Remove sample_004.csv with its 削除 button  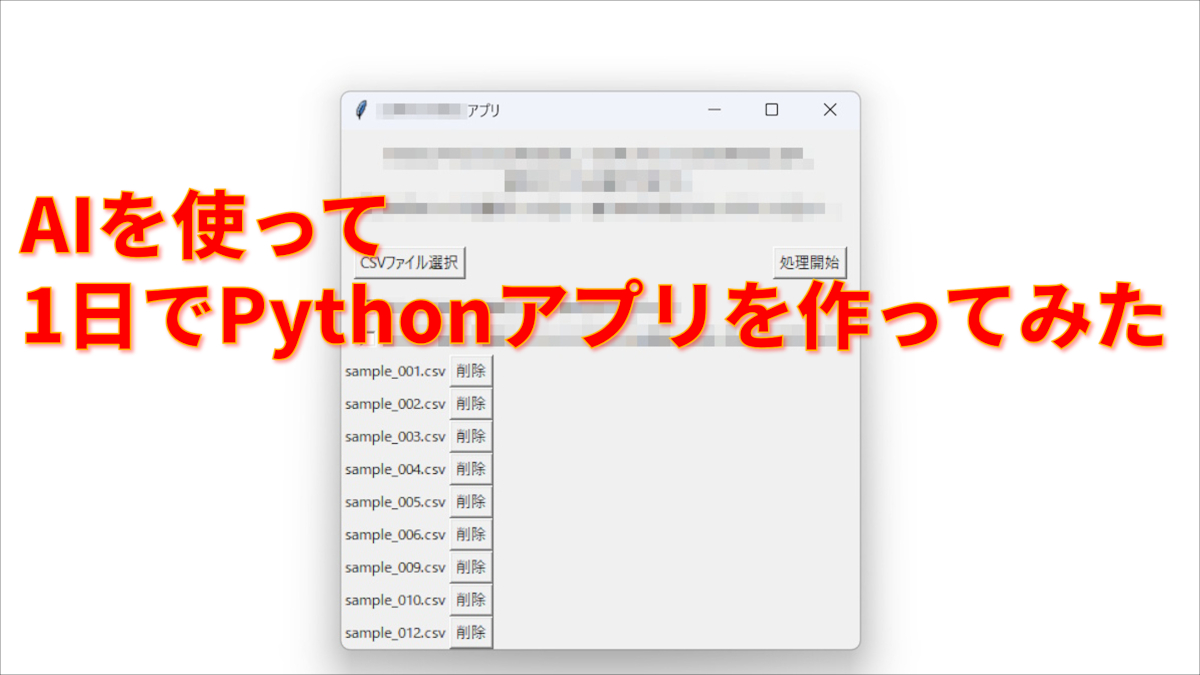[471, 468]
